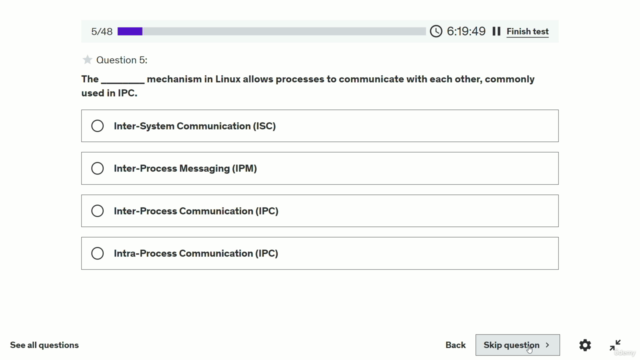Click the Inter-System Communication (ISC) answer text
Image resolution: width=640 pixels, height=360 pixels.
point(195,126)
